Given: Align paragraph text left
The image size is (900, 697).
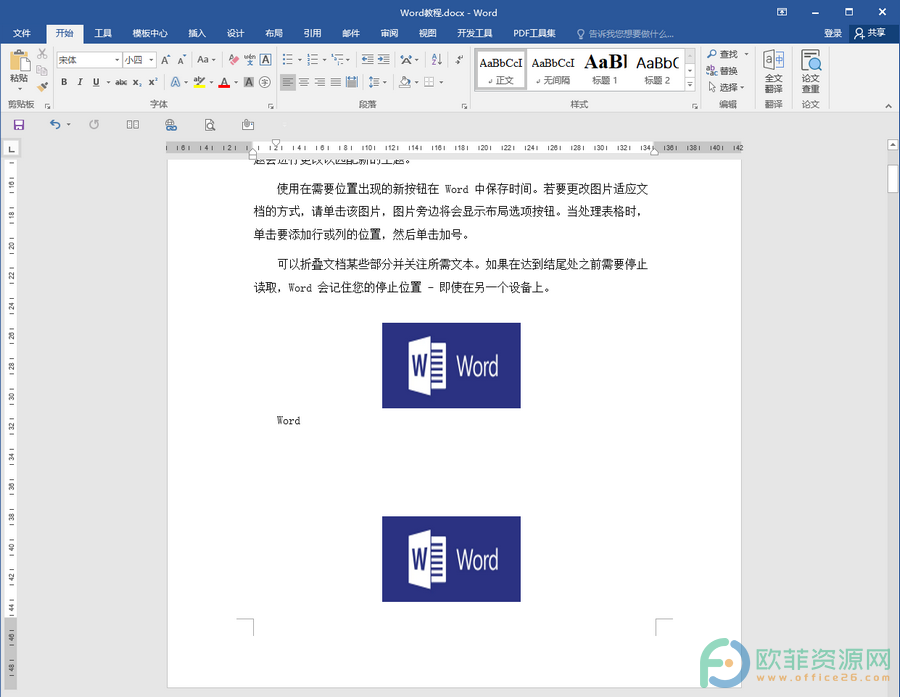Looking at the screenshot, I should [x=288, y=82].
